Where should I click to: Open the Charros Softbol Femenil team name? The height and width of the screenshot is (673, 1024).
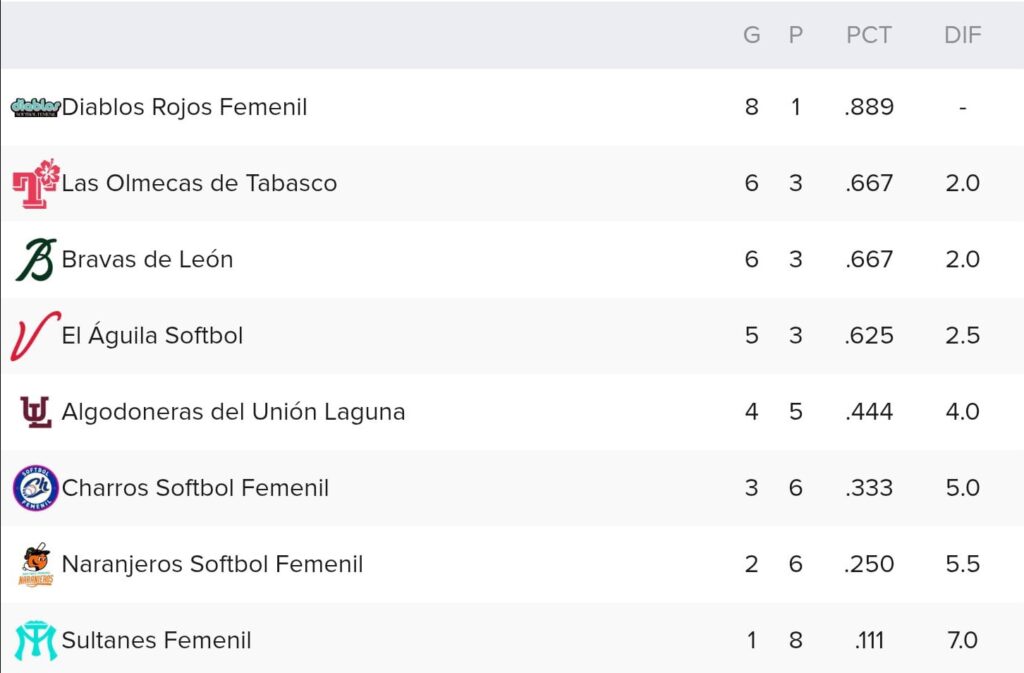[x=195, y=488]
